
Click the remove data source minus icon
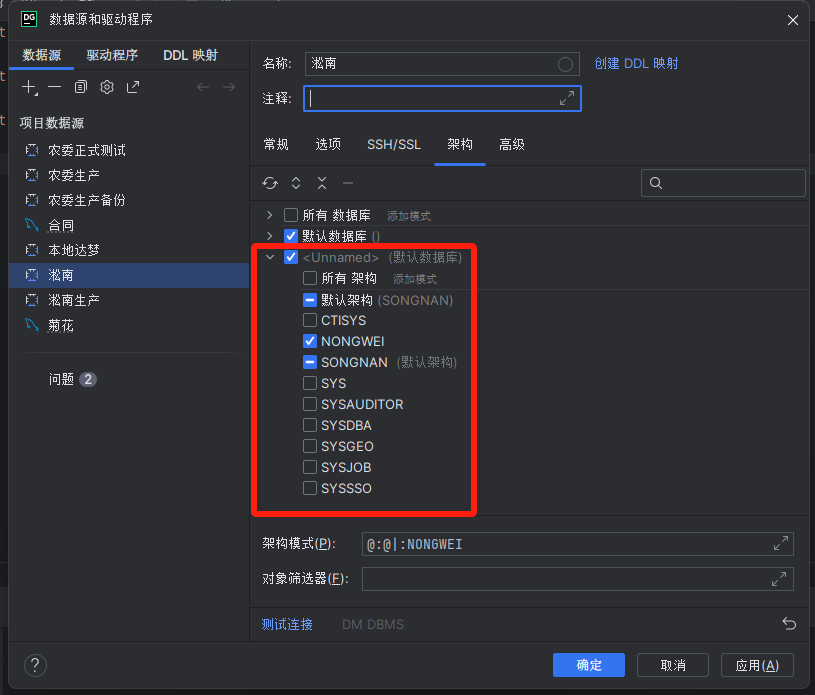coord(57,87)
